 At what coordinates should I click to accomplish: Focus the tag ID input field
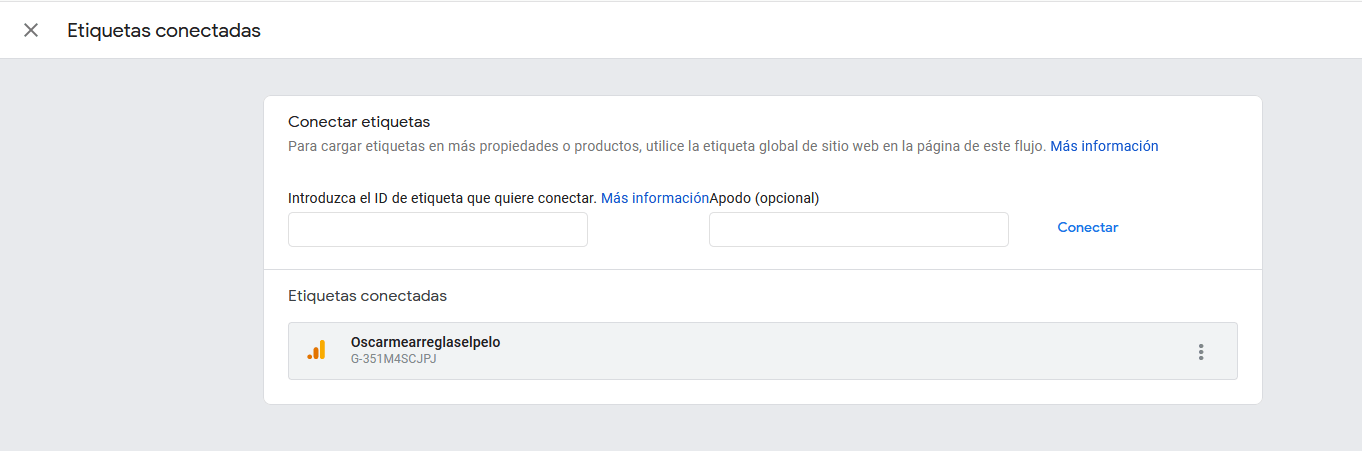pos(438,229)
